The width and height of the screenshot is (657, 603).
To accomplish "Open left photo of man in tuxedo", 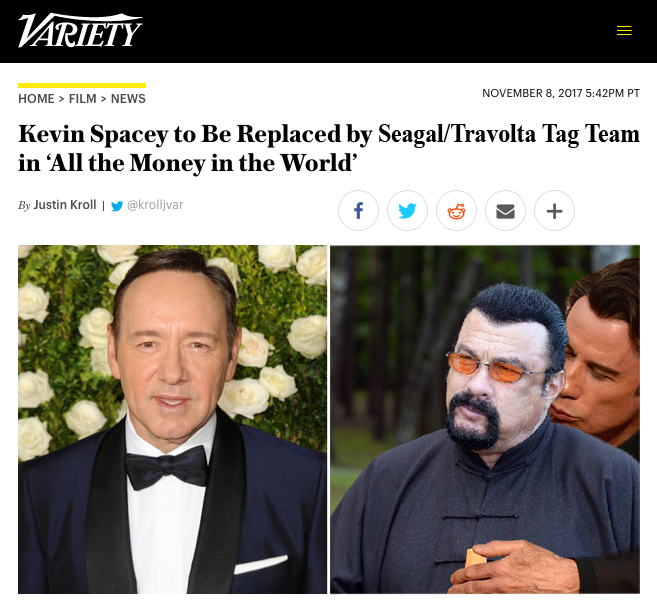I will [172, 419].
